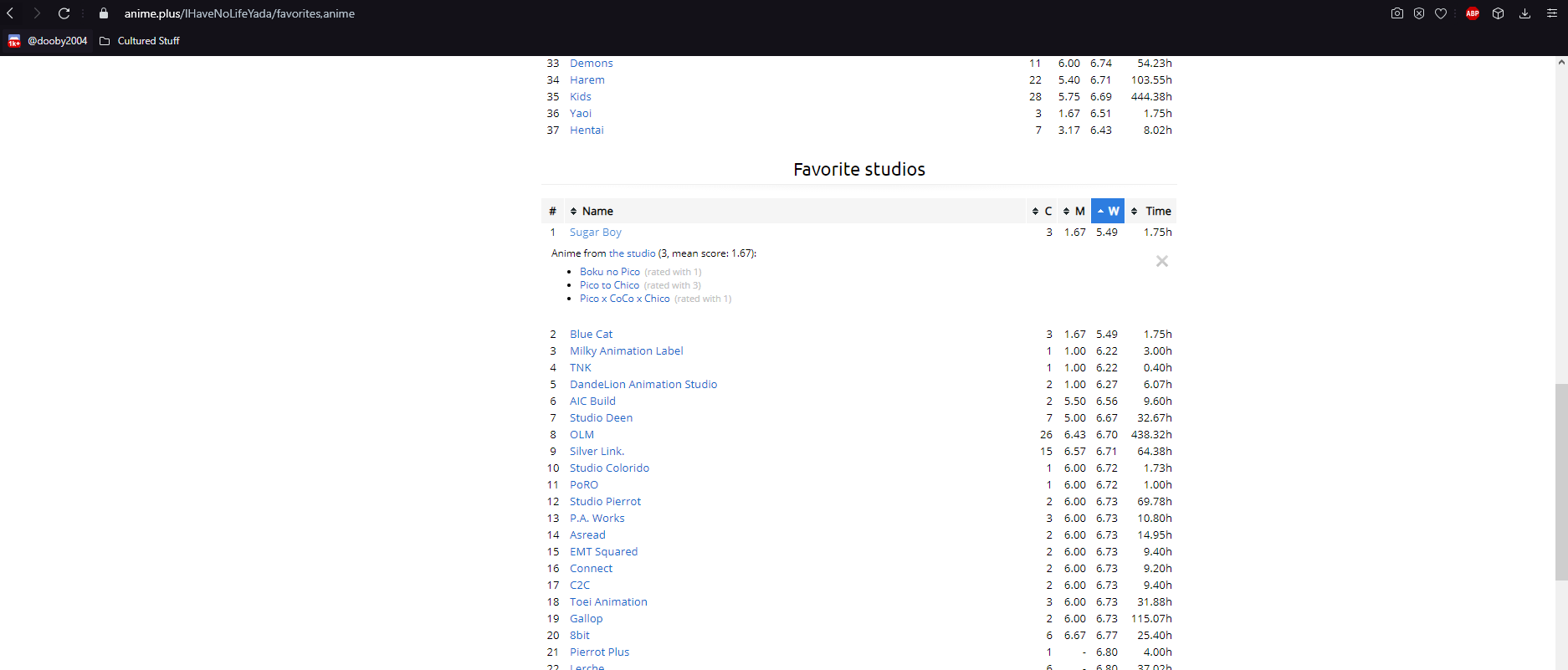Sort studios by the W column
1568x670 pixels.
[1108, 211]
